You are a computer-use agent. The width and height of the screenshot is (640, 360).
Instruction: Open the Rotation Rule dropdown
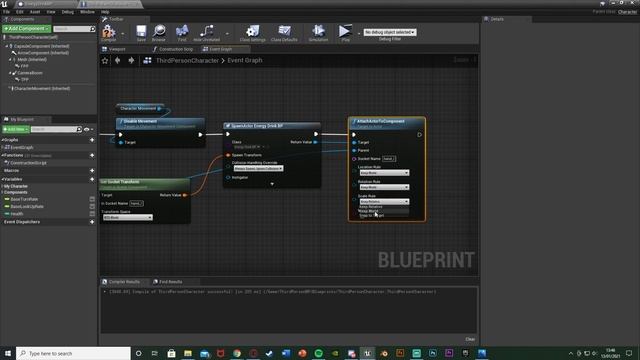(384, 187)
